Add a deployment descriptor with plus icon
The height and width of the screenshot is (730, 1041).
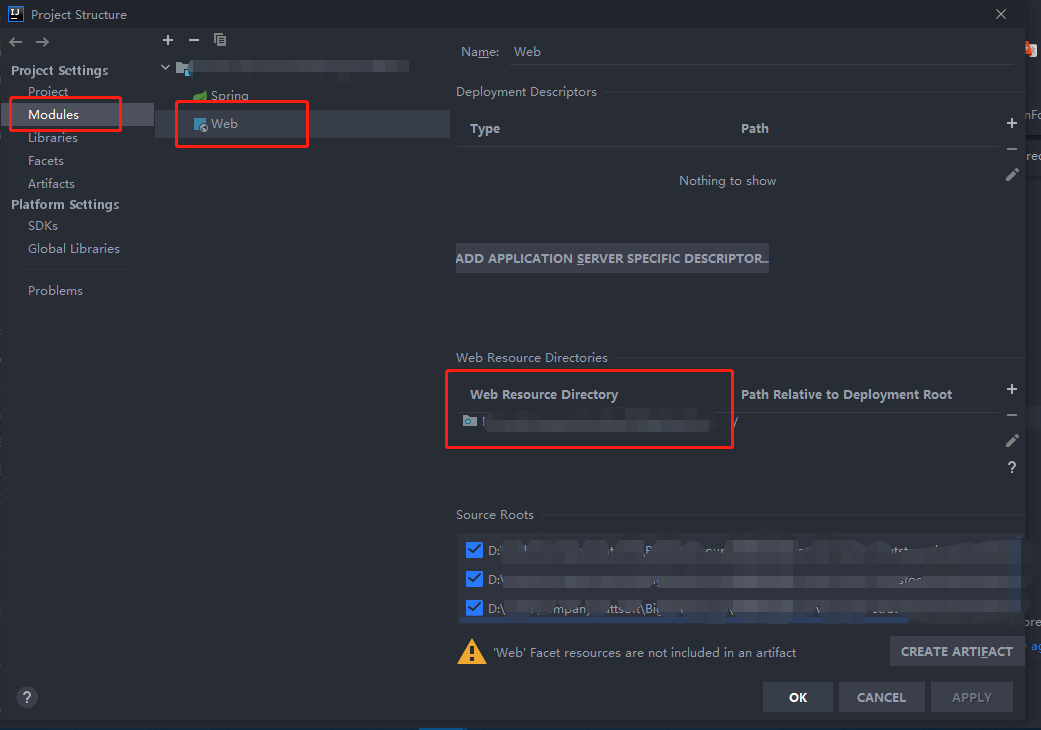[1012, 123]
